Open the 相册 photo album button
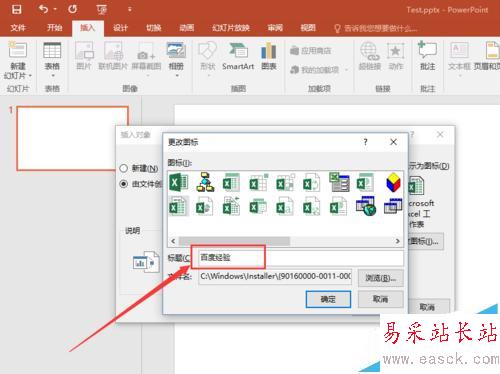This screenshot has width=500, height=374. (176, 59)
